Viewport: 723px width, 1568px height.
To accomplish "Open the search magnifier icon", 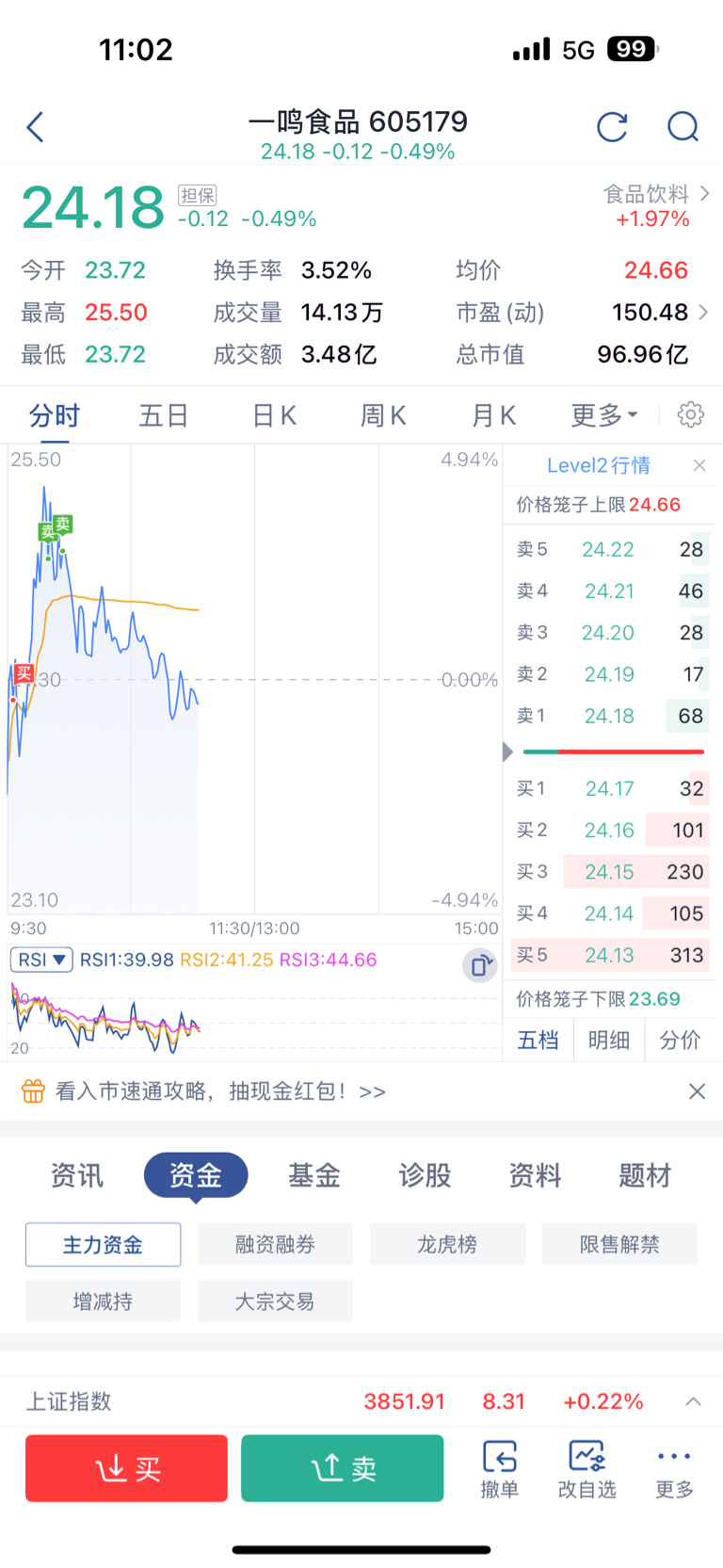I will (683, 126).
